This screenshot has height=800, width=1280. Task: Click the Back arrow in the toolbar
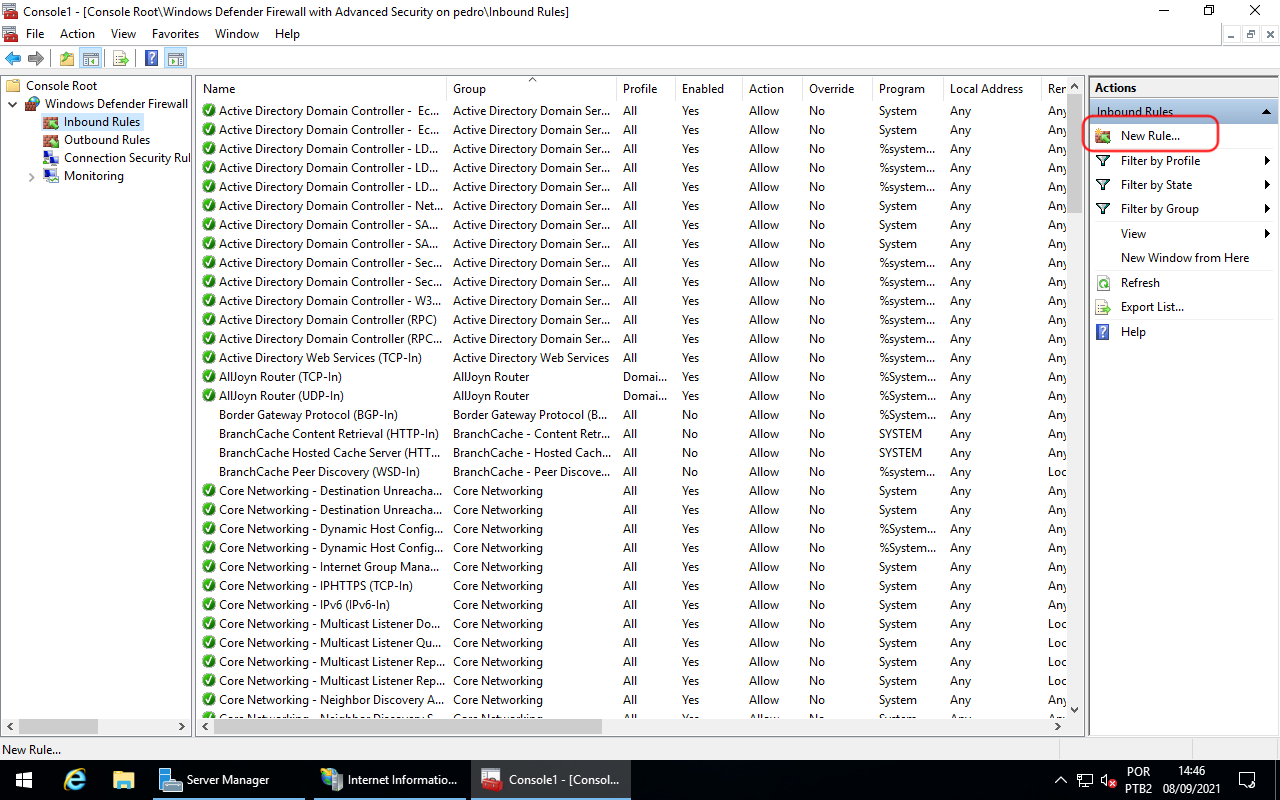(13, 59)
